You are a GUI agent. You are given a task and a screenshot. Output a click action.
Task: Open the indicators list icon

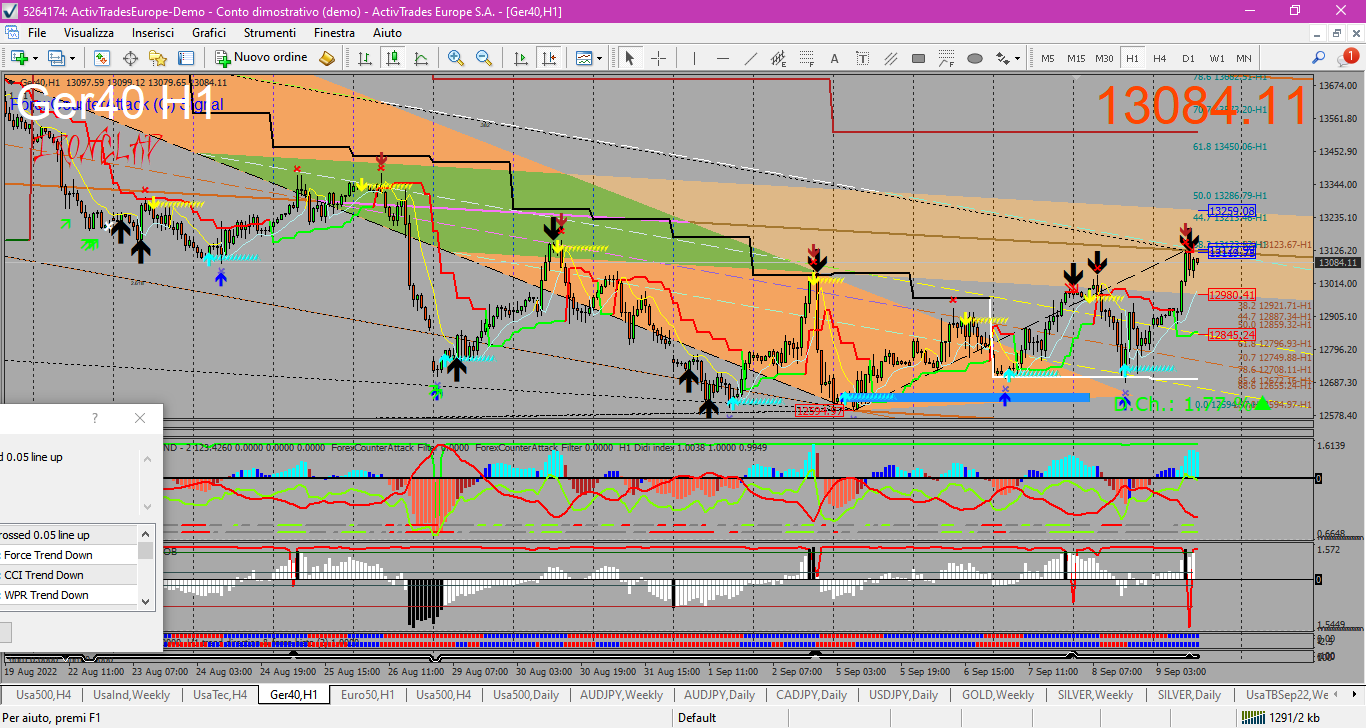pos(584,58)
